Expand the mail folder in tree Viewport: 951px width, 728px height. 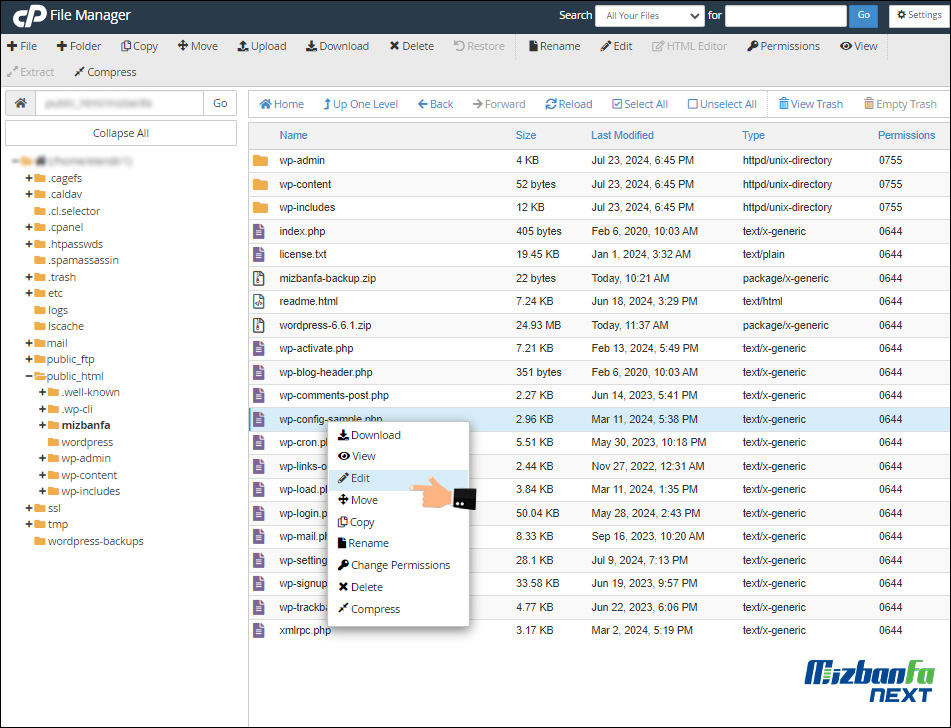29,343
